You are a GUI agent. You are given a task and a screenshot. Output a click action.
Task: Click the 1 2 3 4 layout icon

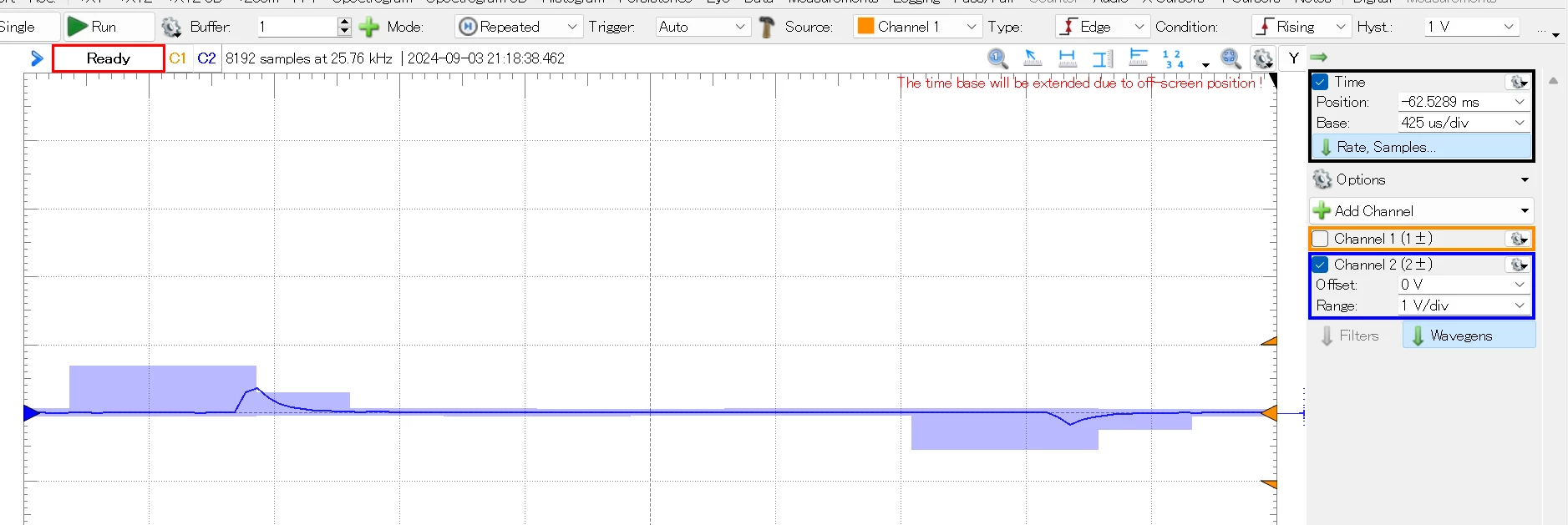pyautogui.click(x=1174, y=58)
